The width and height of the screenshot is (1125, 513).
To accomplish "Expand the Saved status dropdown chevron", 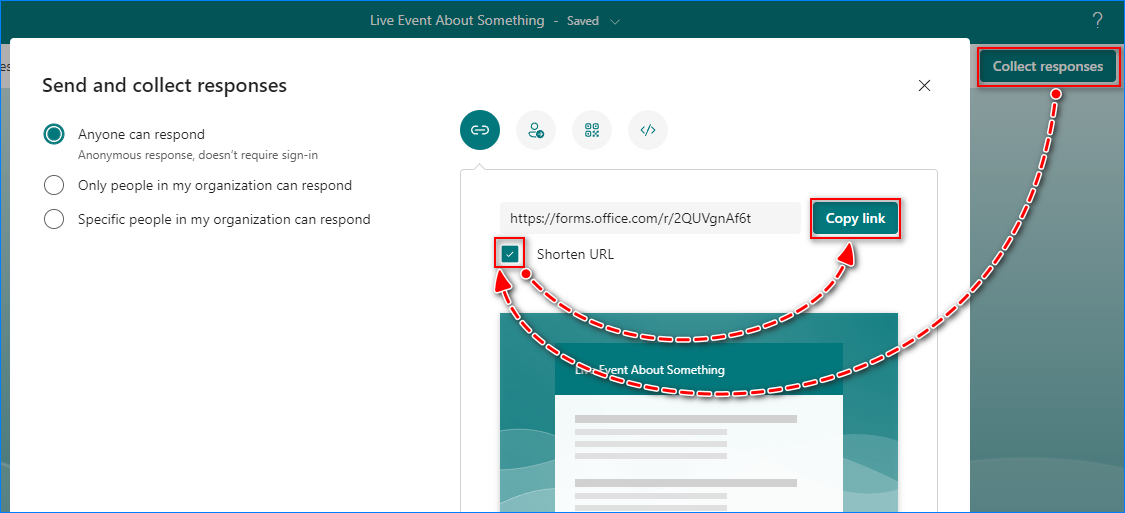I will [x=615, y=22].
